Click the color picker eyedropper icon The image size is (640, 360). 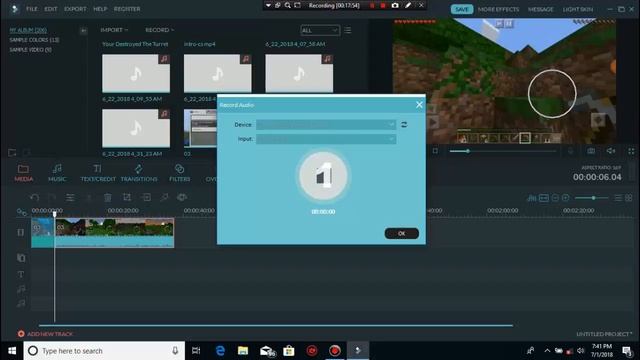click(164, 198)
